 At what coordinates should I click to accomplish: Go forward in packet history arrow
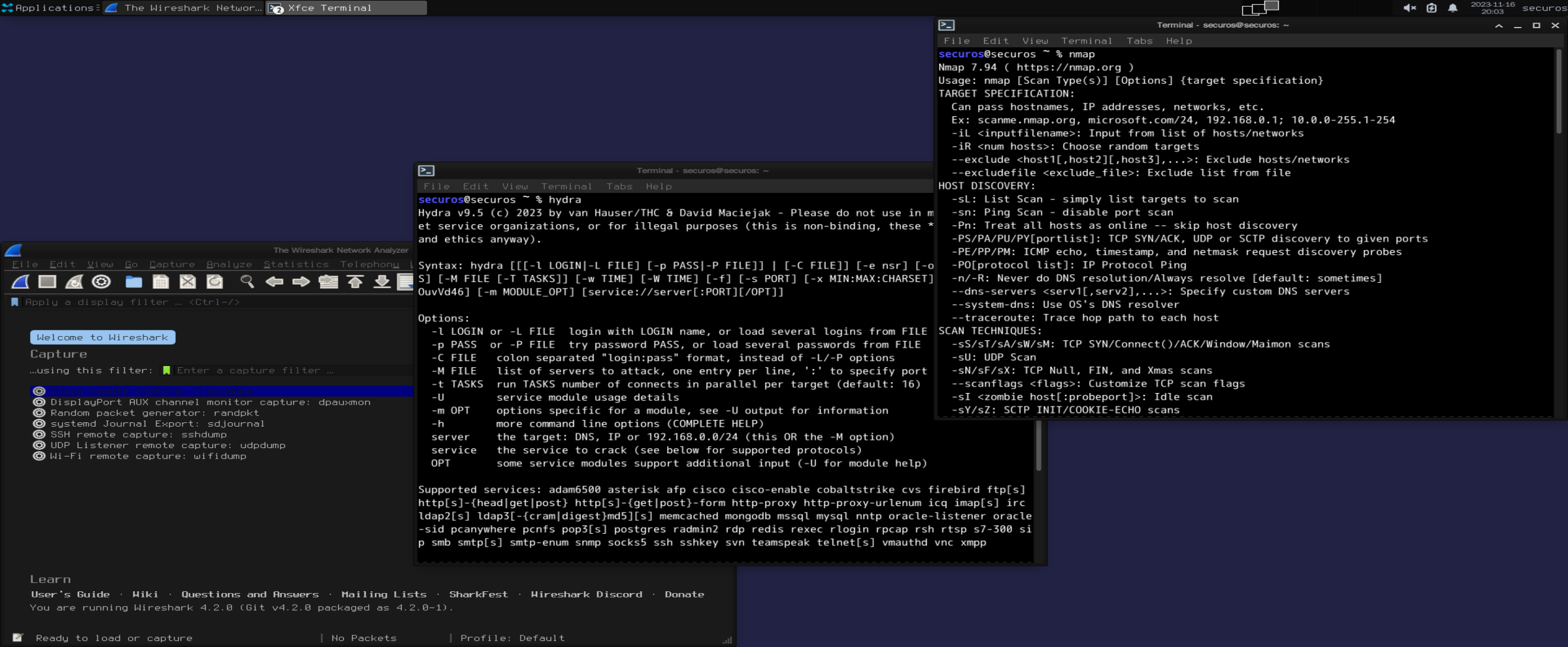point(301,282)
